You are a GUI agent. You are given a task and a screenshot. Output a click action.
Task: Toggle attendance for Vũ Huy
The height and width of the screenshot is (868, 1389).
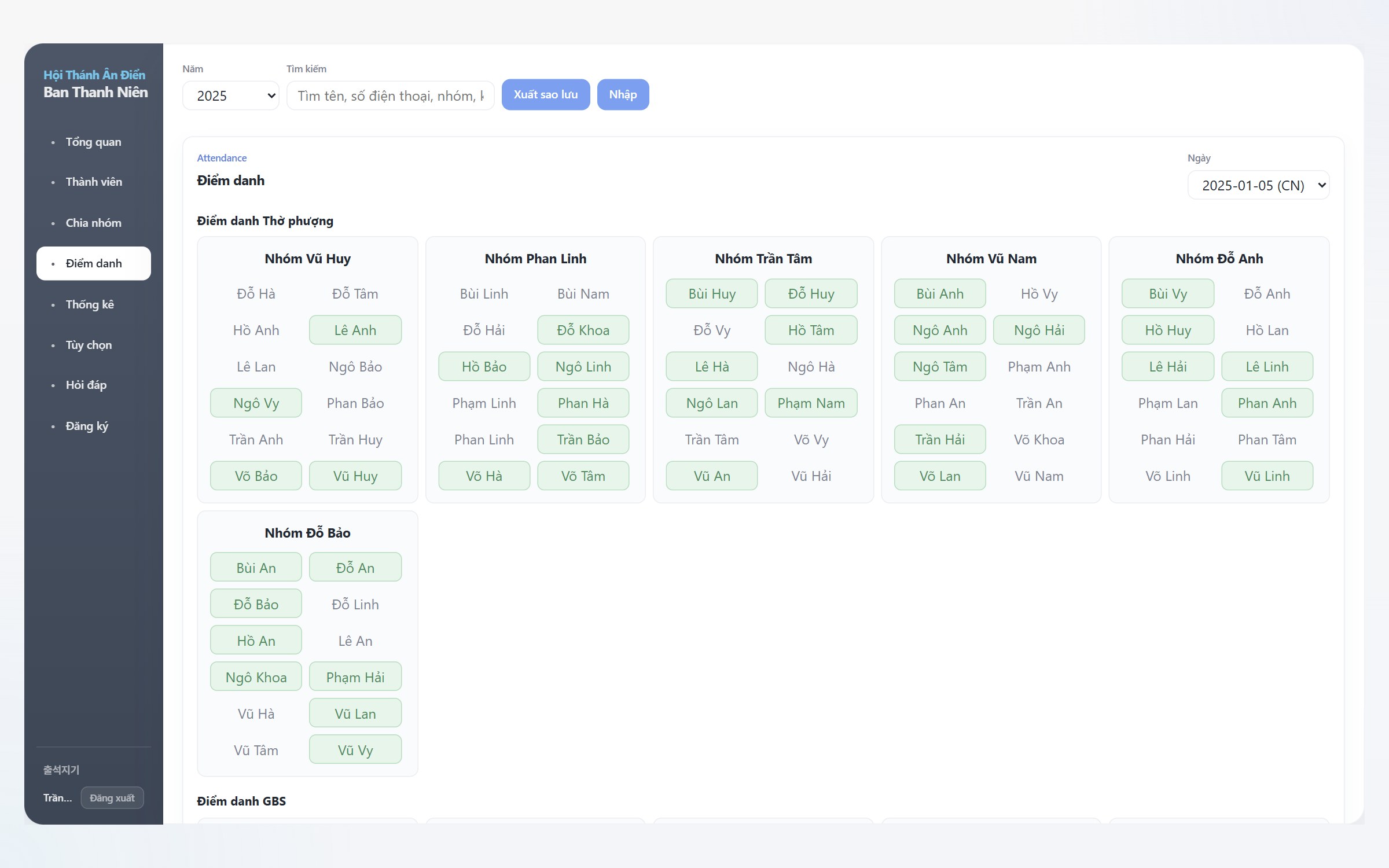point(355,476)
